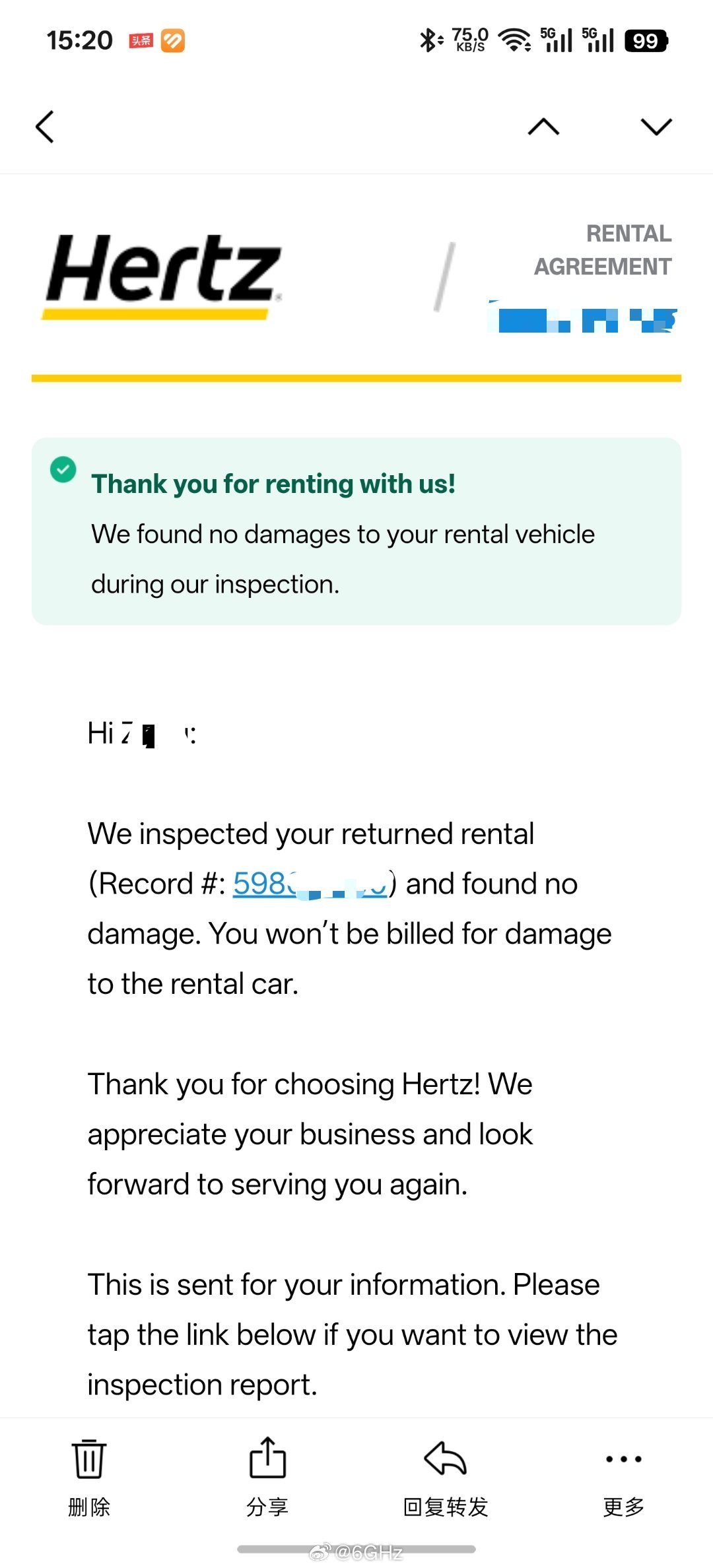This screenshot has height=1568, width=713.
Task: Open previous email with up chevron
Action: click(x=544, y=127)
